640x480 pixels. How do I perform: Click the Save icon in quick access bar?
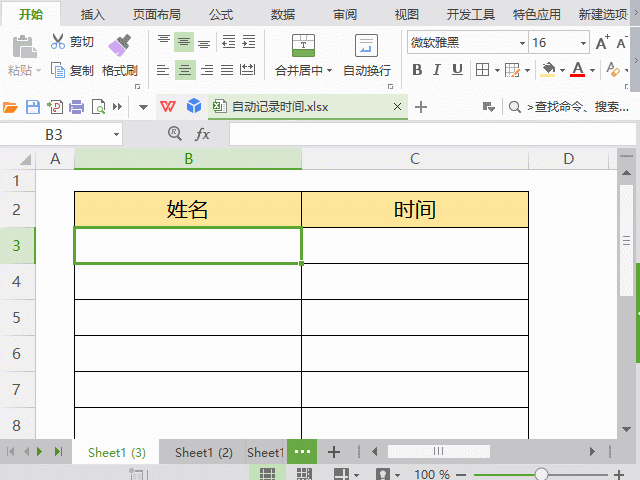[x=32, y=107]
